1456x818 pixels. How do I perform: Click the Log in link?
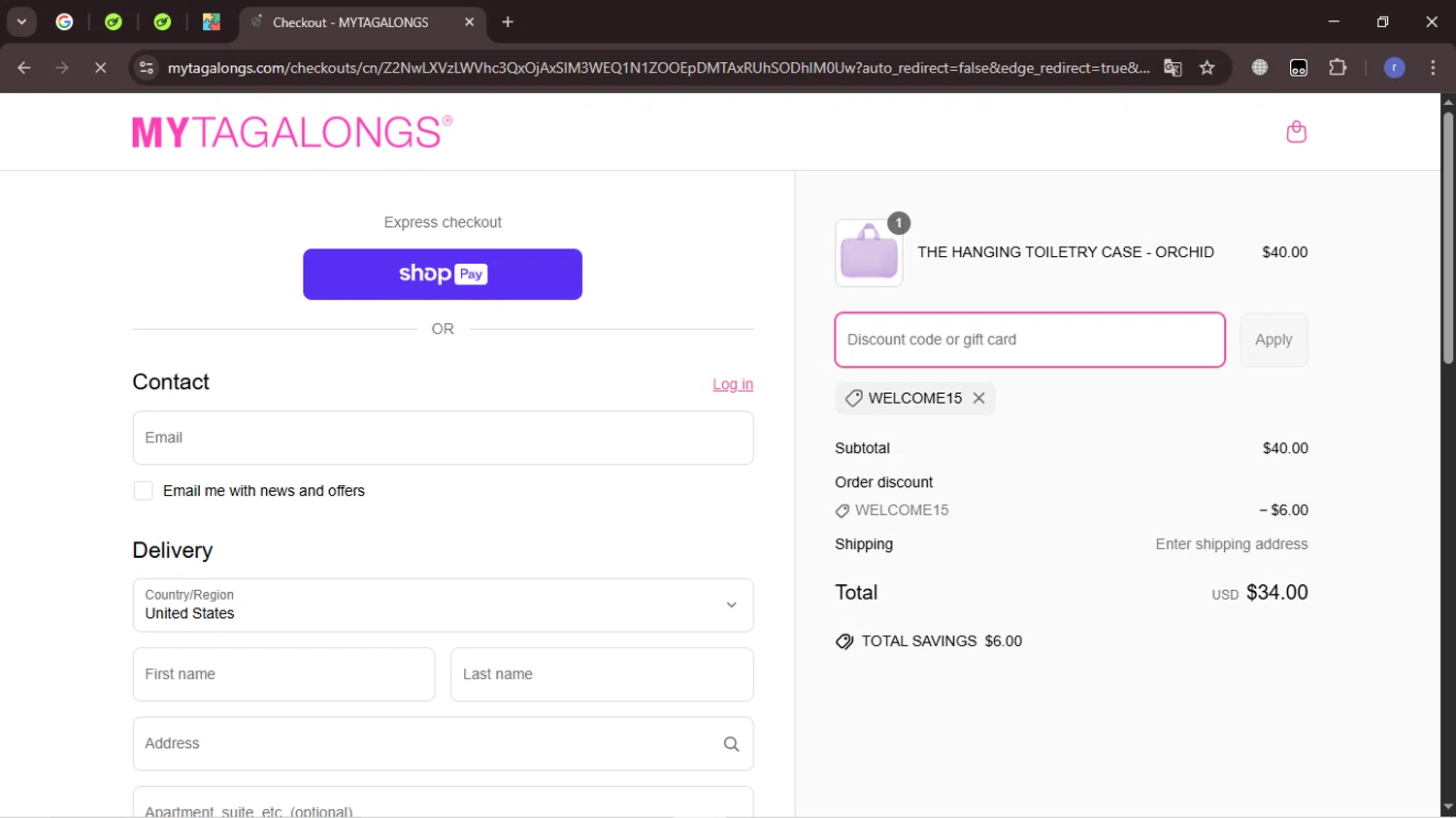[x=733, y=384]
